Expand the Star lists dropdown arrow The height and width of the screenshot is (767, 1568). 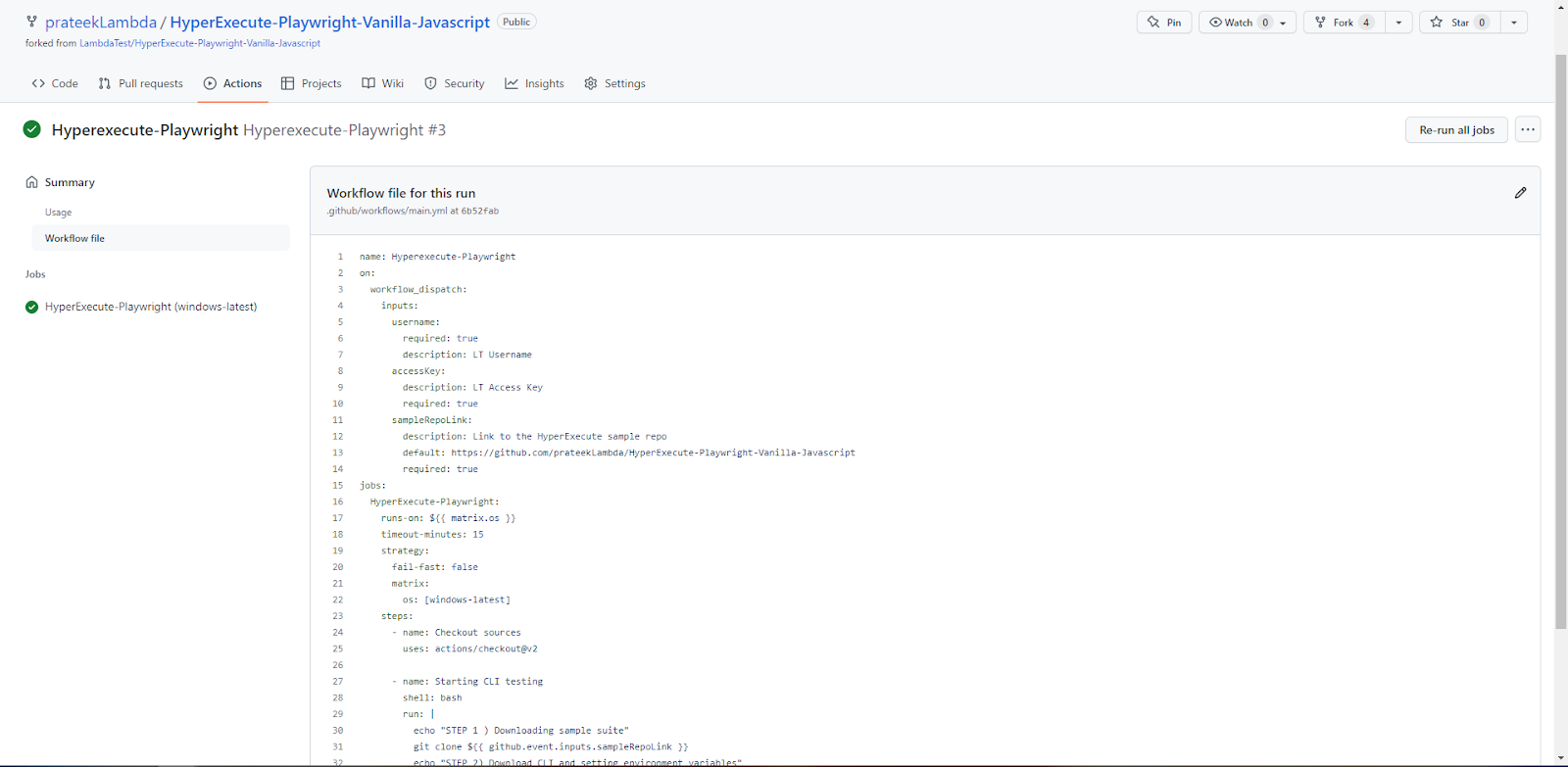tap(1514, 23)
